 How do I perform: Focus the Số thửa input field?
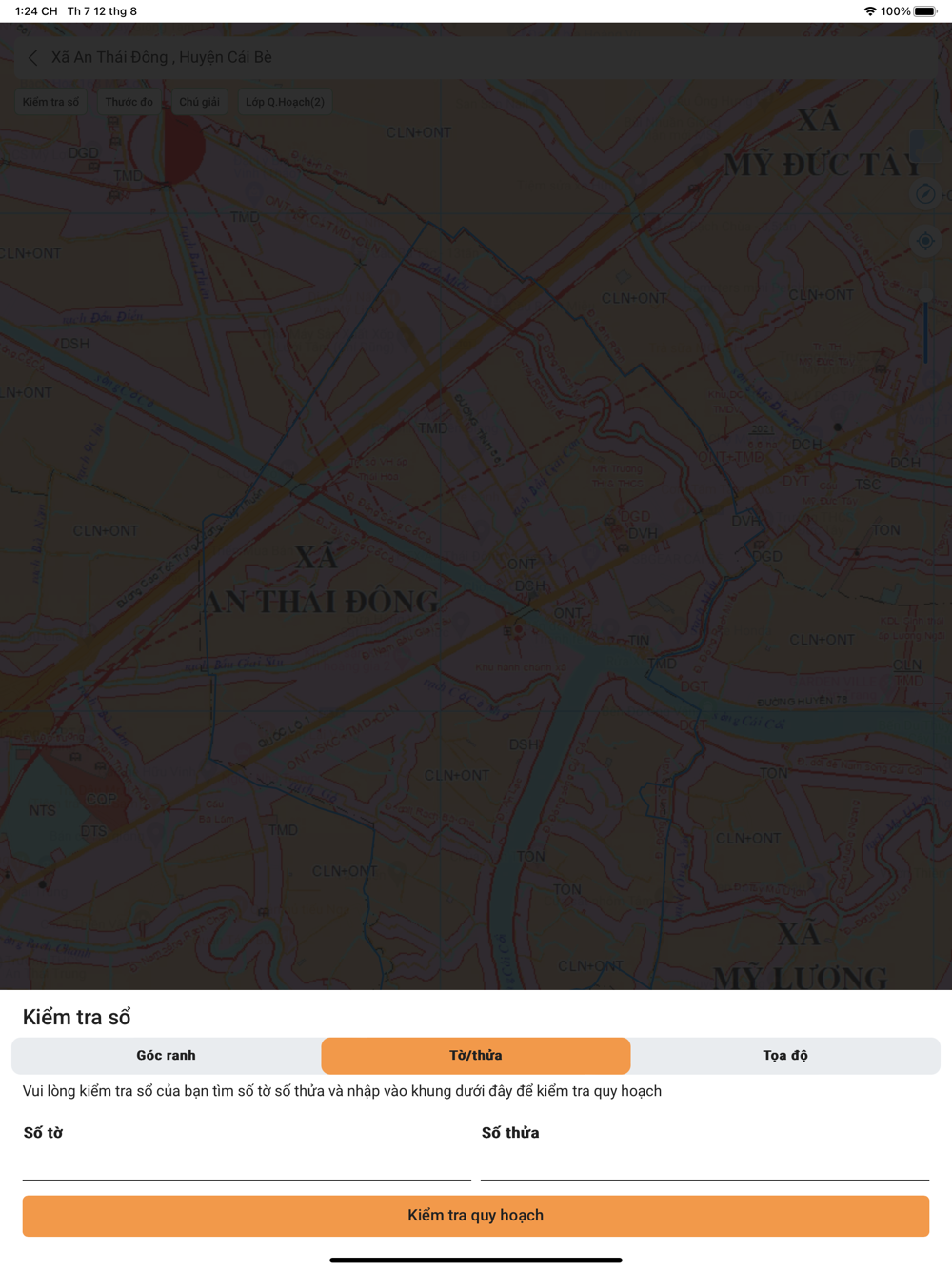704,1162
